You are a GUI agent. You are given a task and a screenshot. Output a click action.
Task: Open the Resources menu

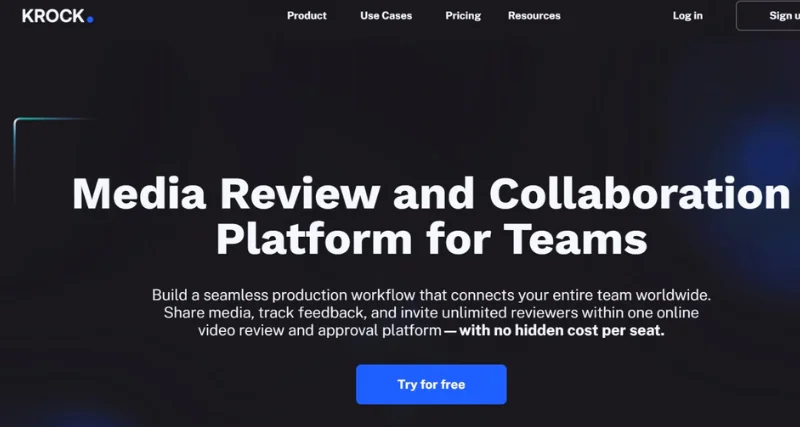coord(534,16)
